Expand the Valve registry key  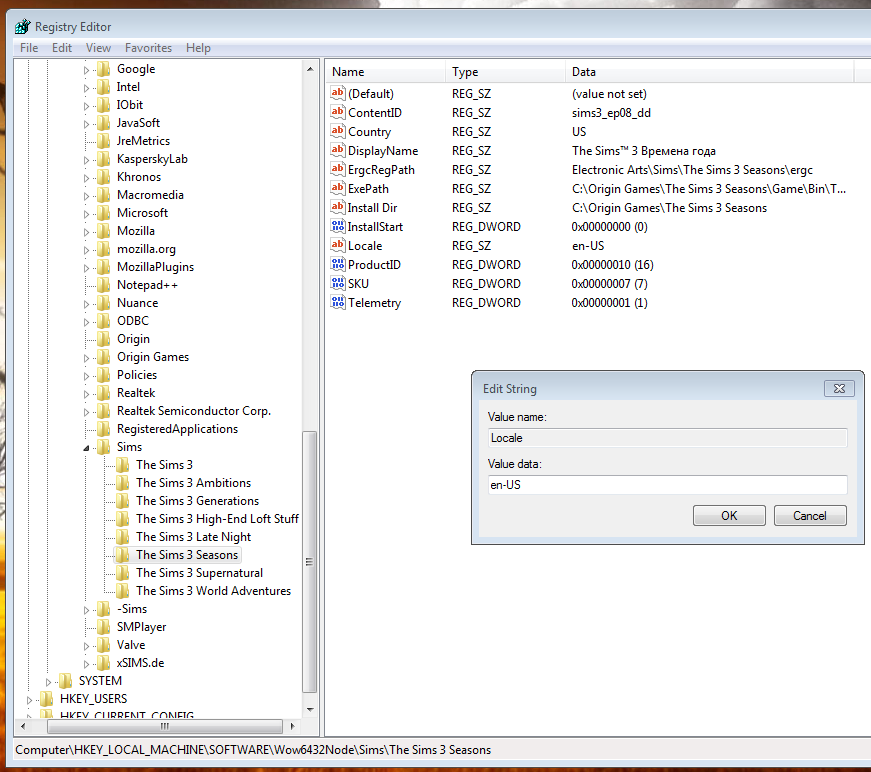pyautogui.click(x=86, y=646)
